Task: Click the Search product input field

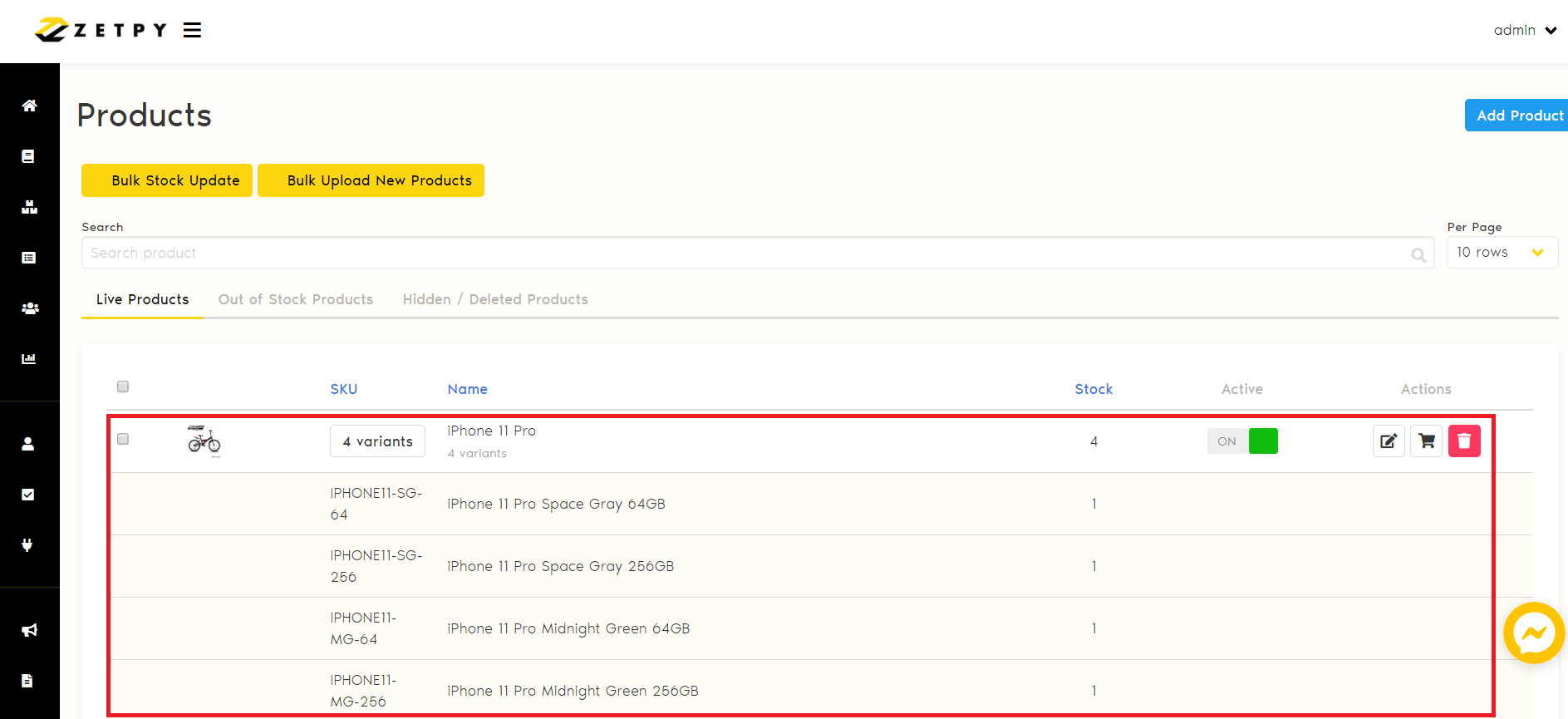Action: point(748,253)
